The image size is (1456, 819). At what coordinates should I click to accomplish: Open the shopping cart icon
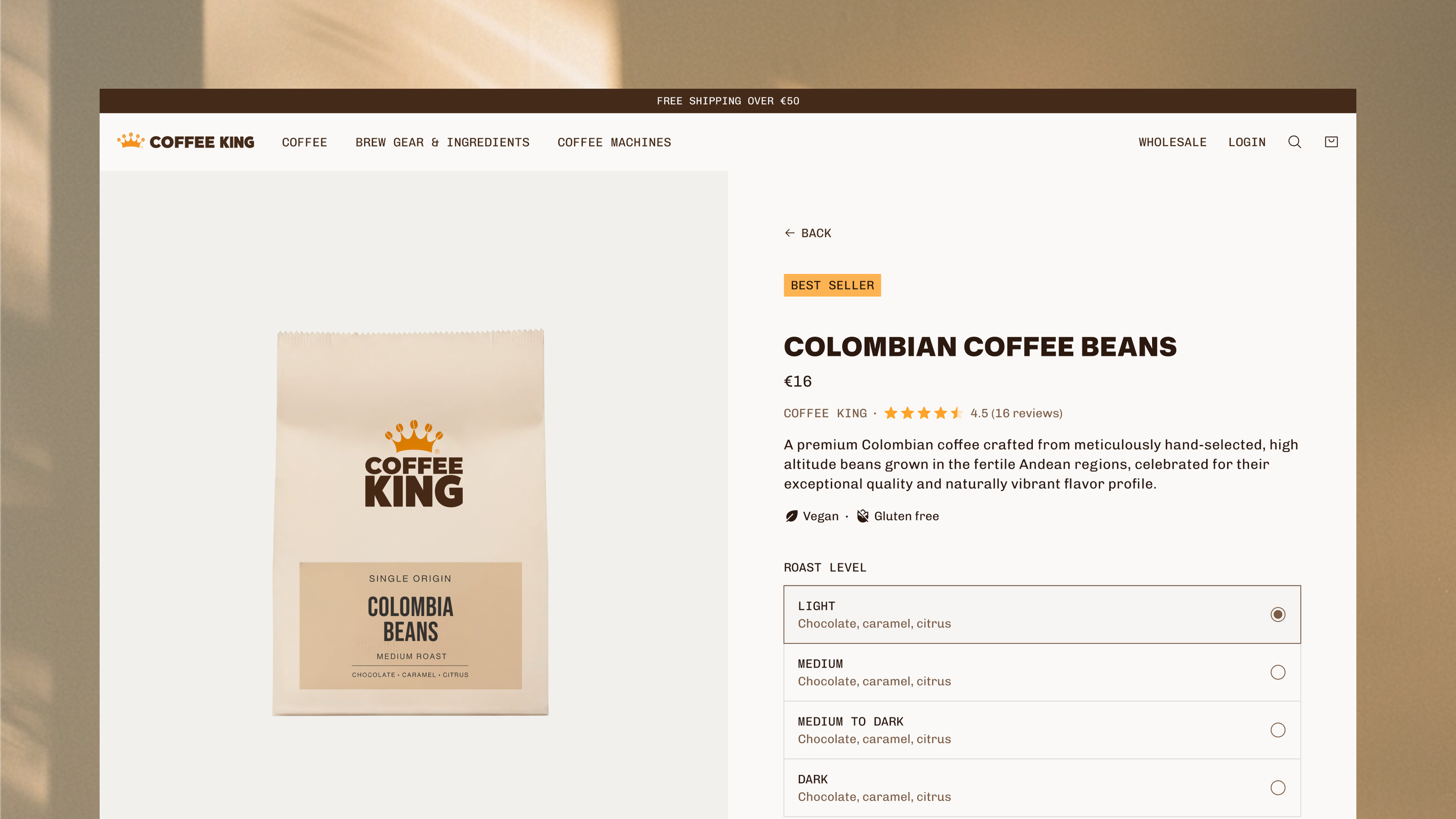pyautogui.click(x=1331, y=142)
